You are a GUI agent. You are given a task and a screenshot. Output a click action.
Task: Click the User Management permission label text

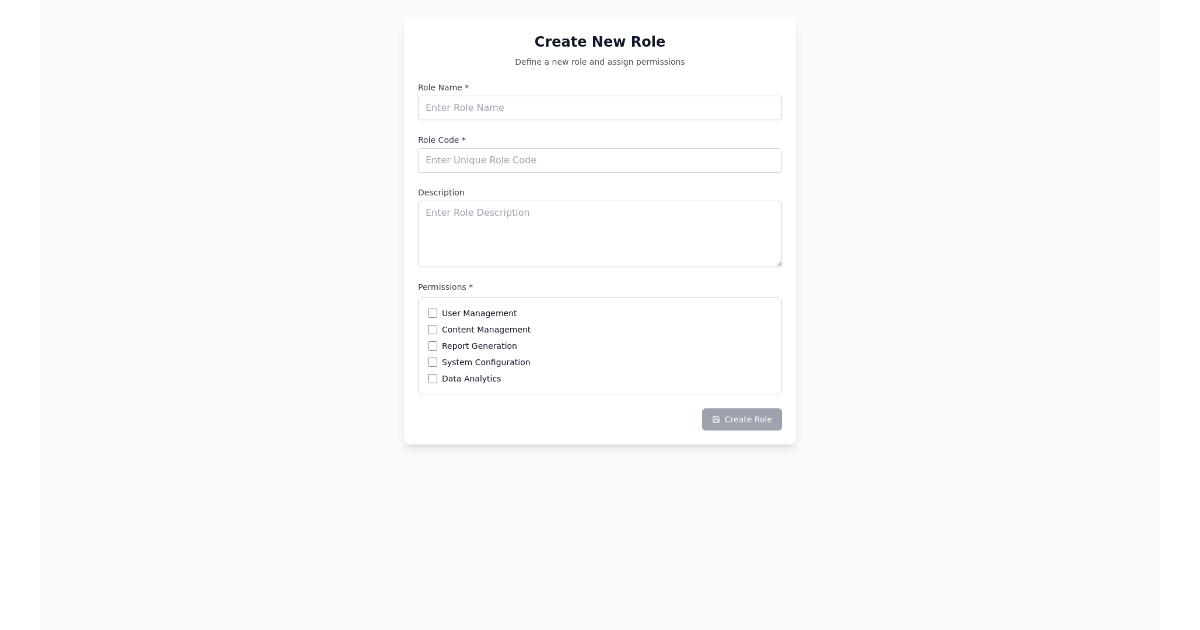coord(479,313)
